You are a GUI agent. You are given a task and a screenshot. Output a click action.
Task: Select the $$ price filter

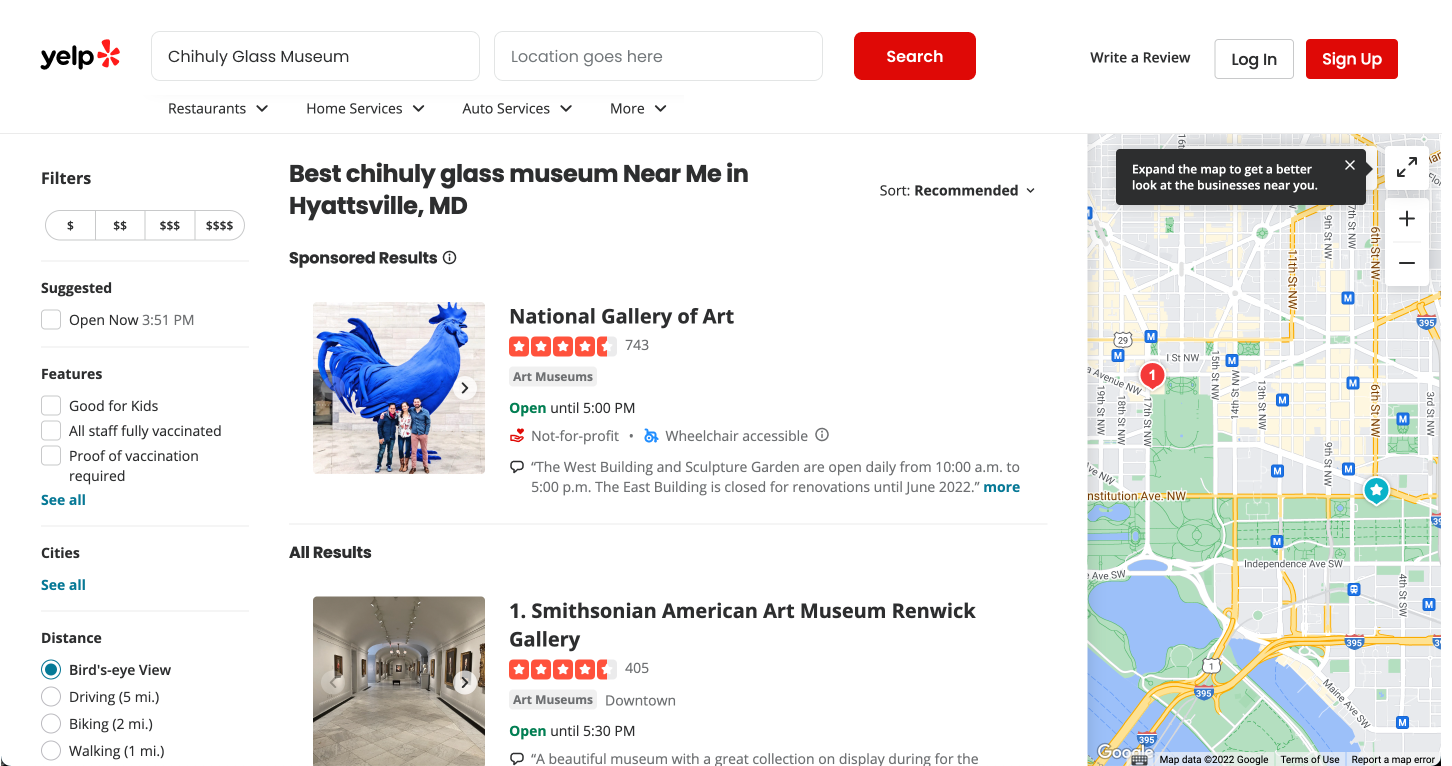120,225
